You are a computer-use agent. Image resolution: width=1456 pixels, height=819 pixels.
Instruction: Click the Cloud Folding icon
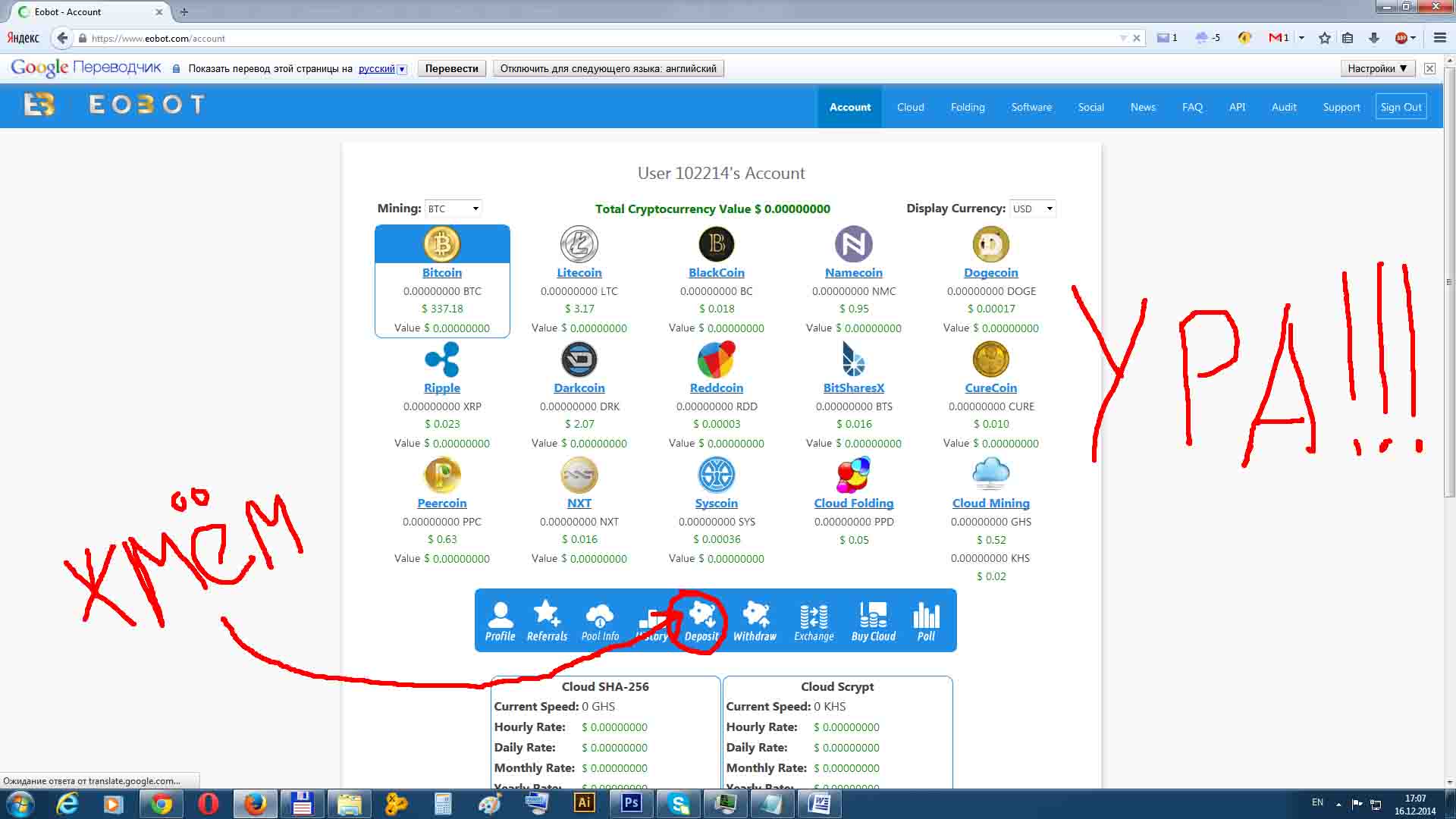(853, 475)
